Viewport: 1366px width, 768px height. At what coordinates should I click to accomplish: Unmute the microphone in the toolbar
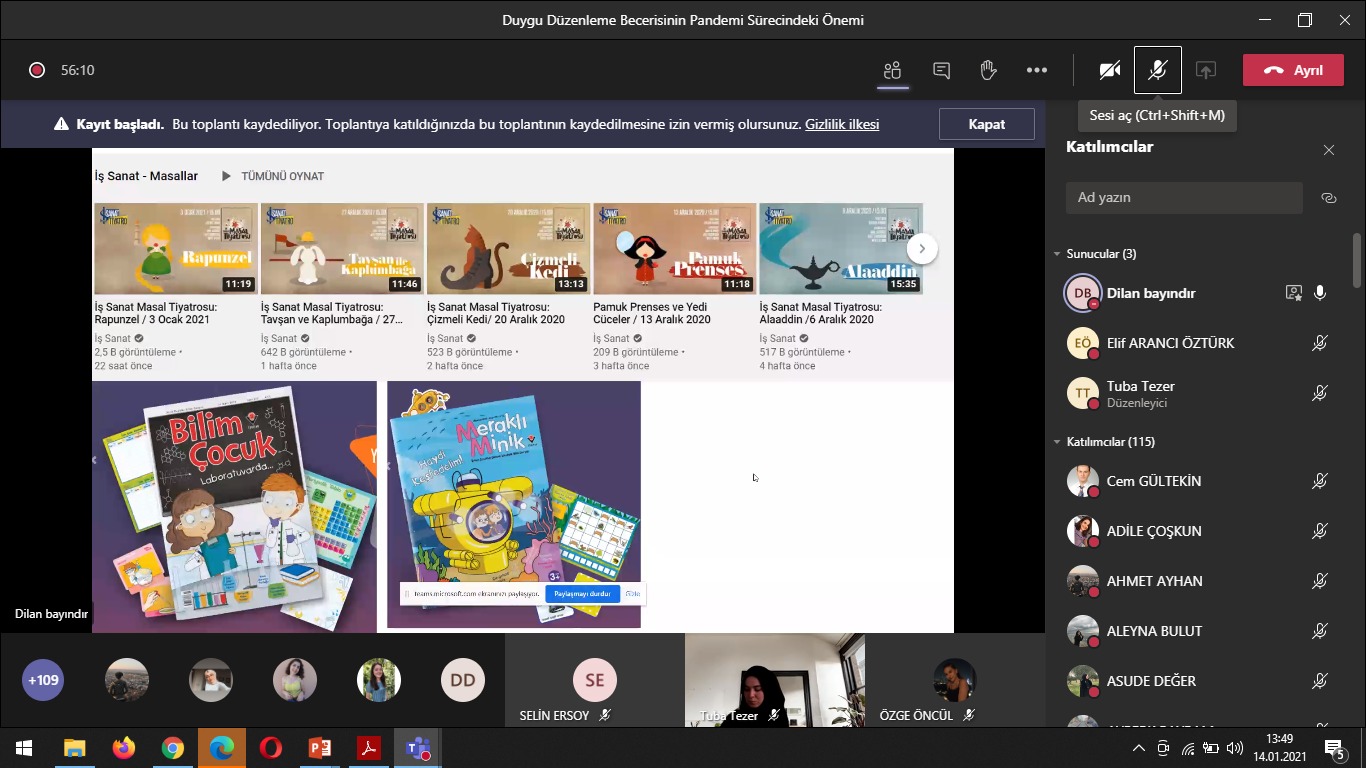pos(1158,70)
